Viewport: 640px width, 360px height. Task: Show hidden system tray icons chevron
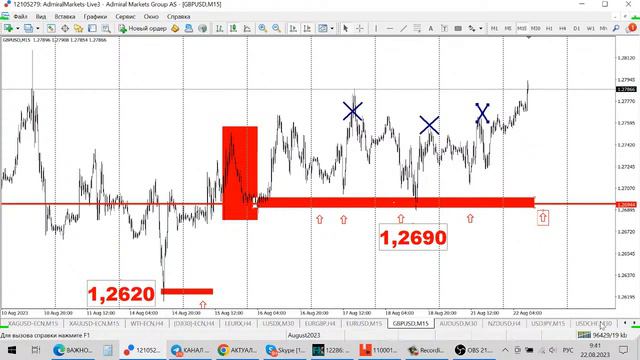point(505,350)
